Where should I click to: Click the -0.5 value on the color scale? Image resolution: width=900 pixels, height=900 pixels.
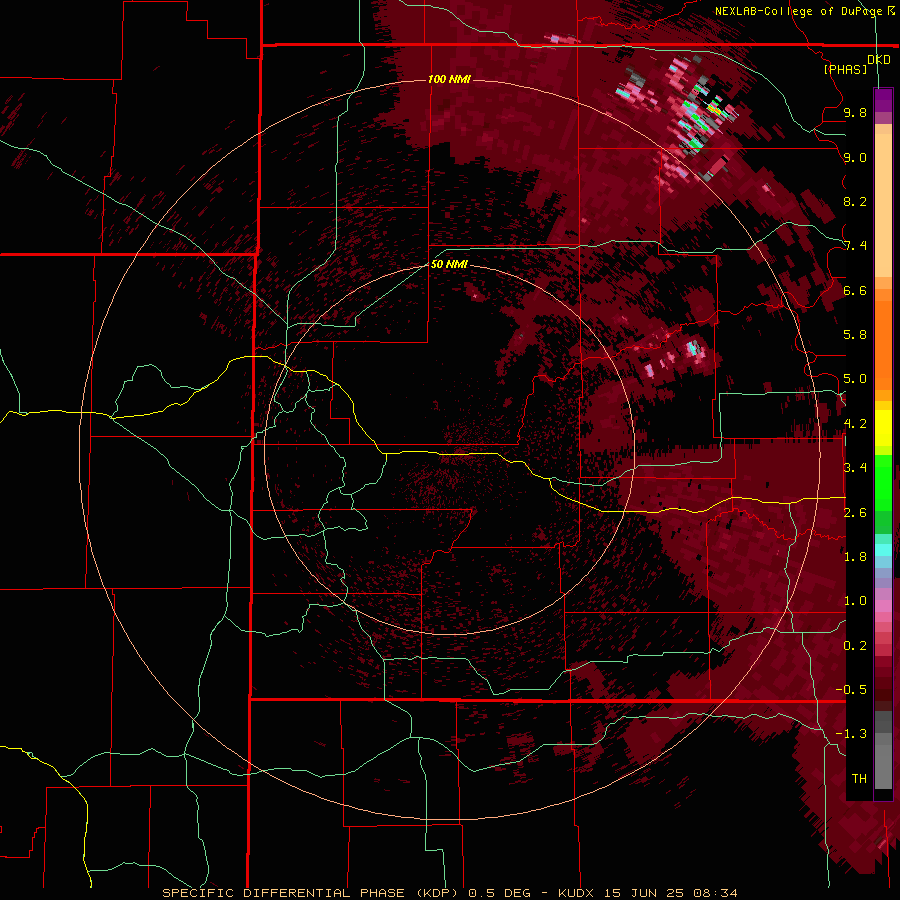pos(851,690)
